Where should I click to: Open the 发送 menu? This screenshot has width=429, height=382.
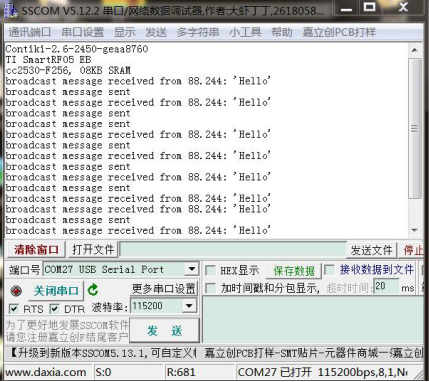[156, 32]
